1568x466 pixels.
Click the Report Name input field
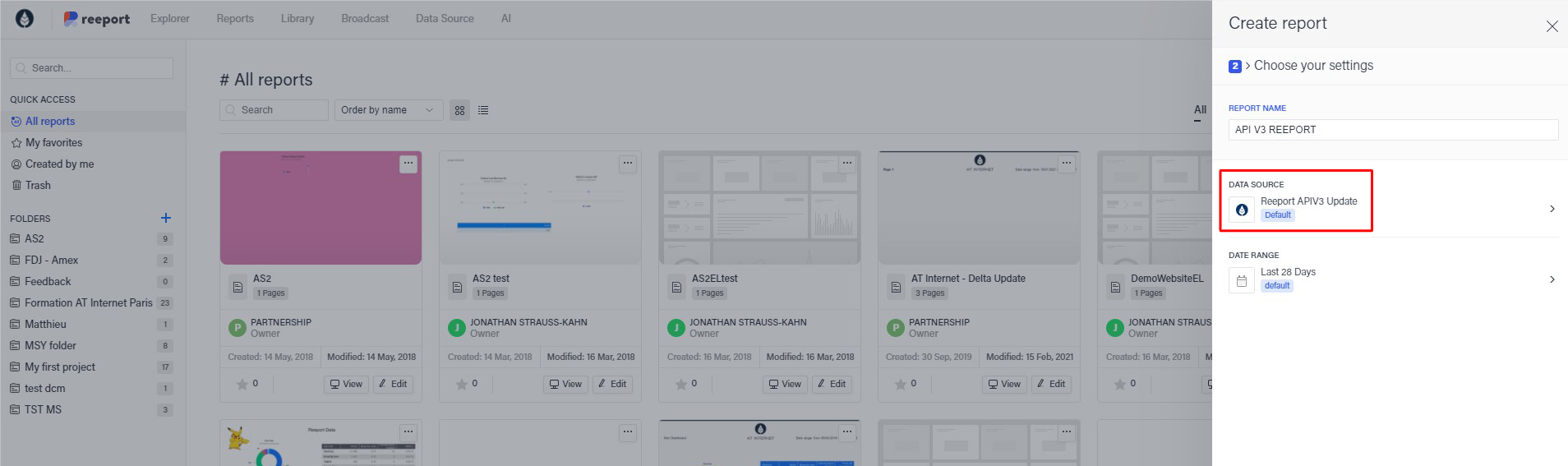[1392, 130]
